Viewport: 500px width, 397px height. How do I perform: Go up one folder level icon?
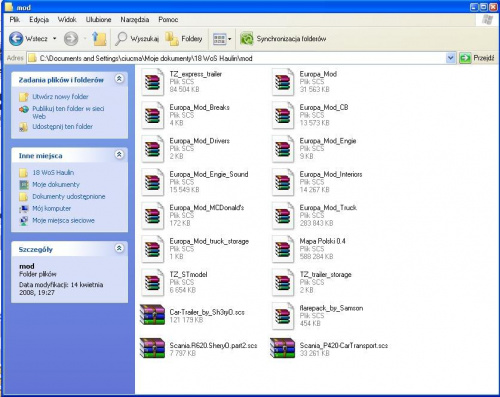pyautogui.click(x=99, y=39)
